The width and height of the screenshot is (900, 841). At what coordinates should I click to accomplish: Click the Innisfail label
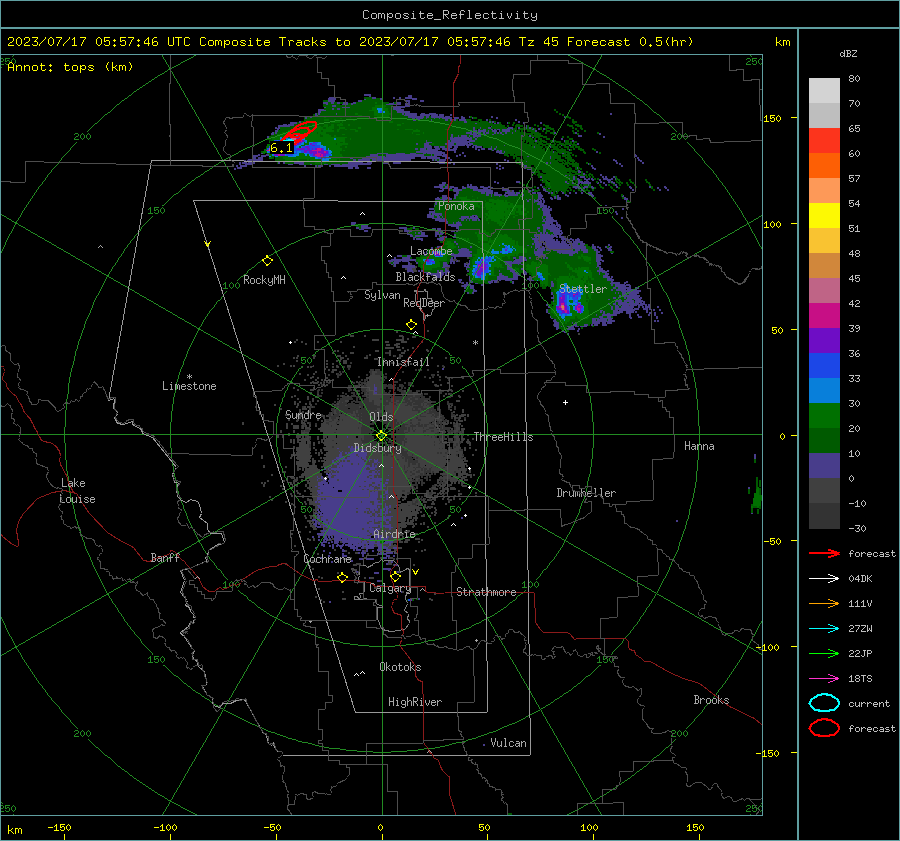pos(403,362)
